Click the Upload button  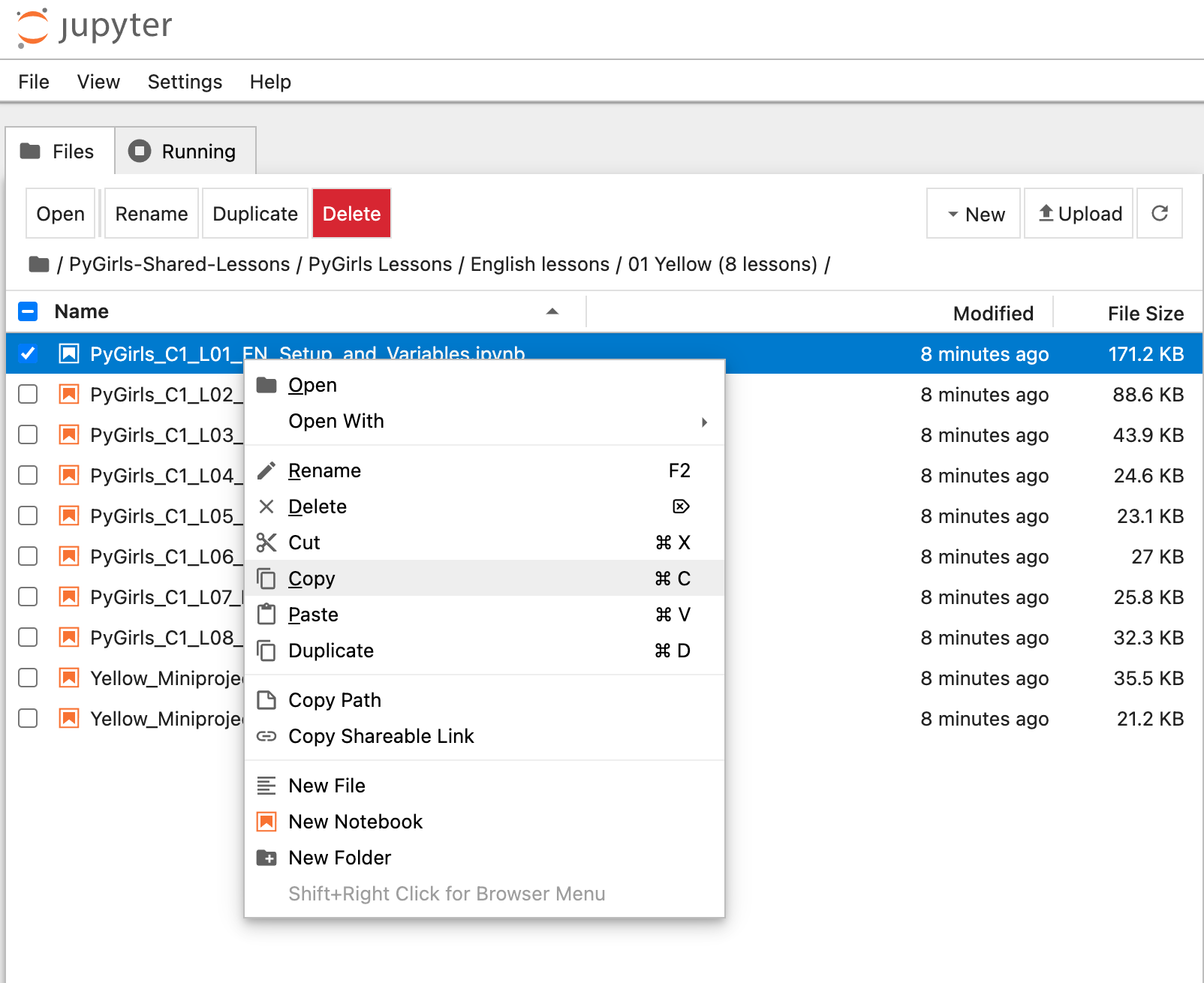[x=1079, y=213]
